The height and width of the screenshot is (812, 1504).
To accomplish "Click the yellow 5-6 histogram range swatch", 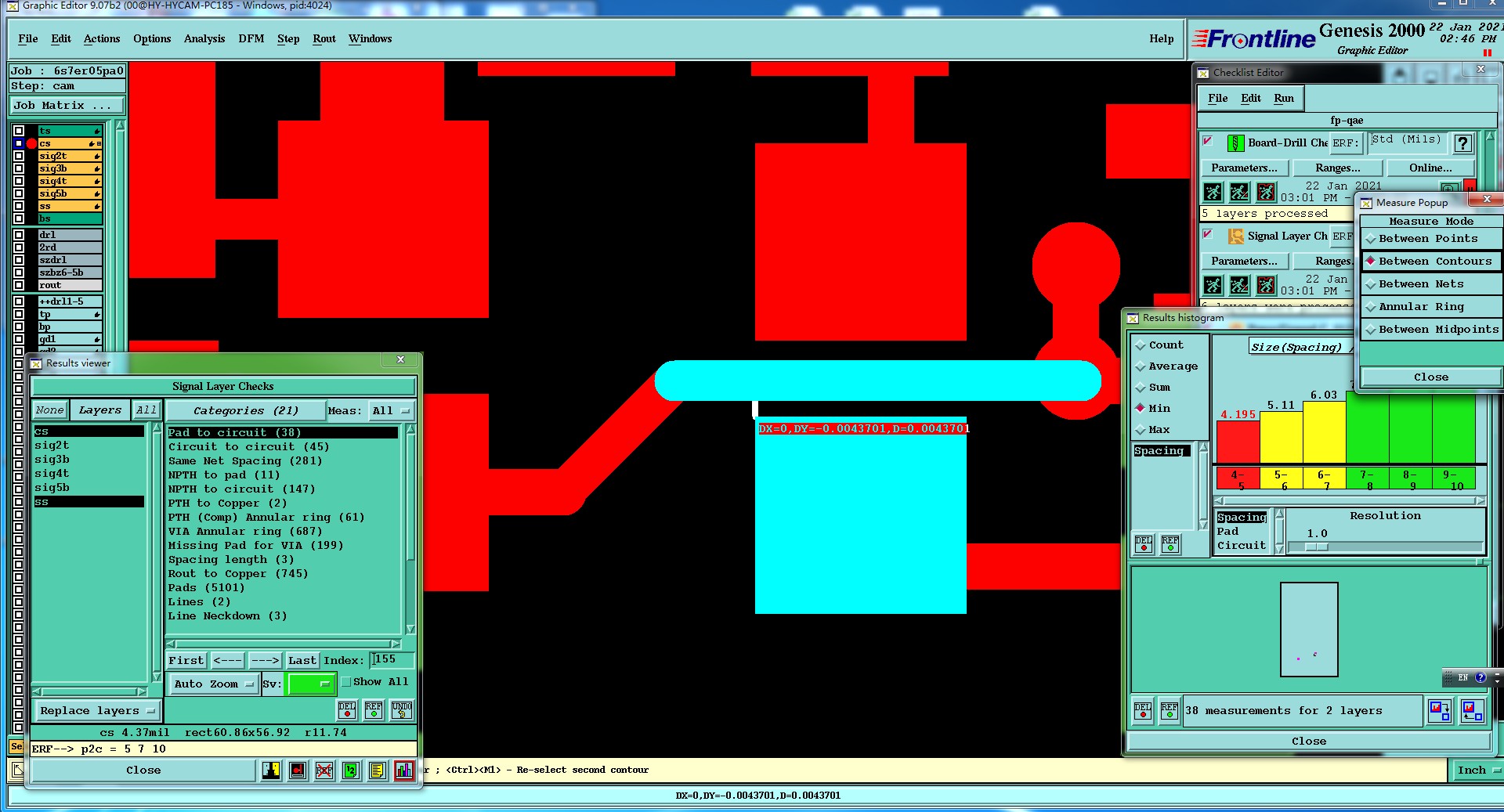I will coord(1281,478).
